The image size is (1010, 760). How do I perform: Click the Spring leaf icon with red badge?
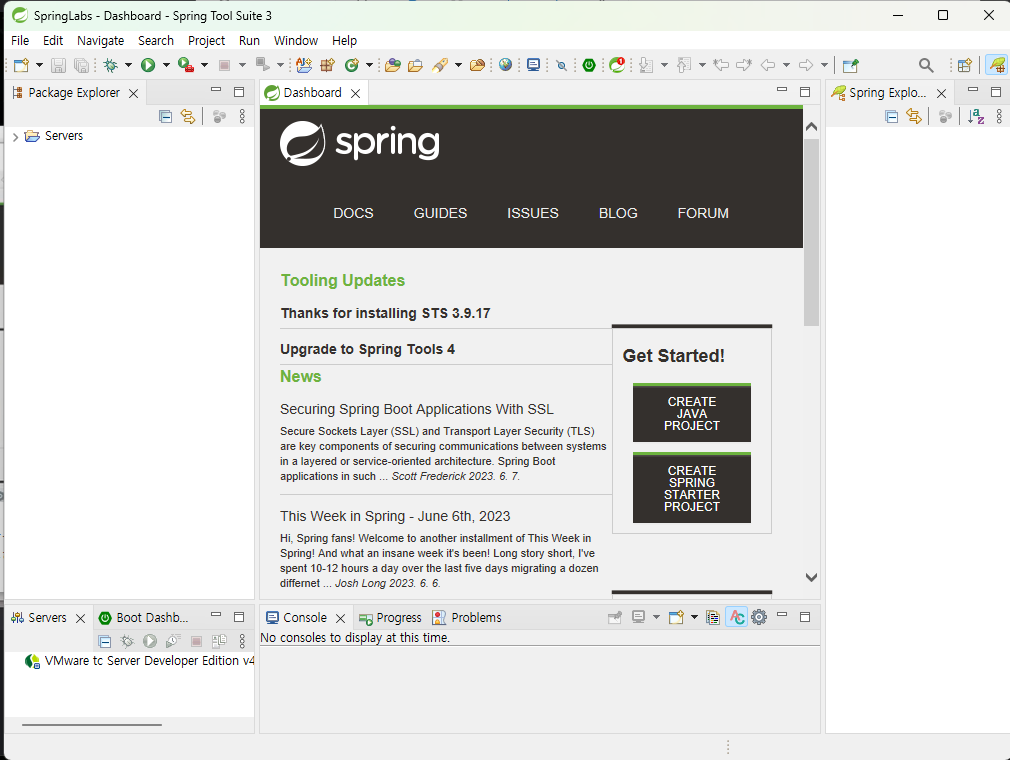pos(617,65)
